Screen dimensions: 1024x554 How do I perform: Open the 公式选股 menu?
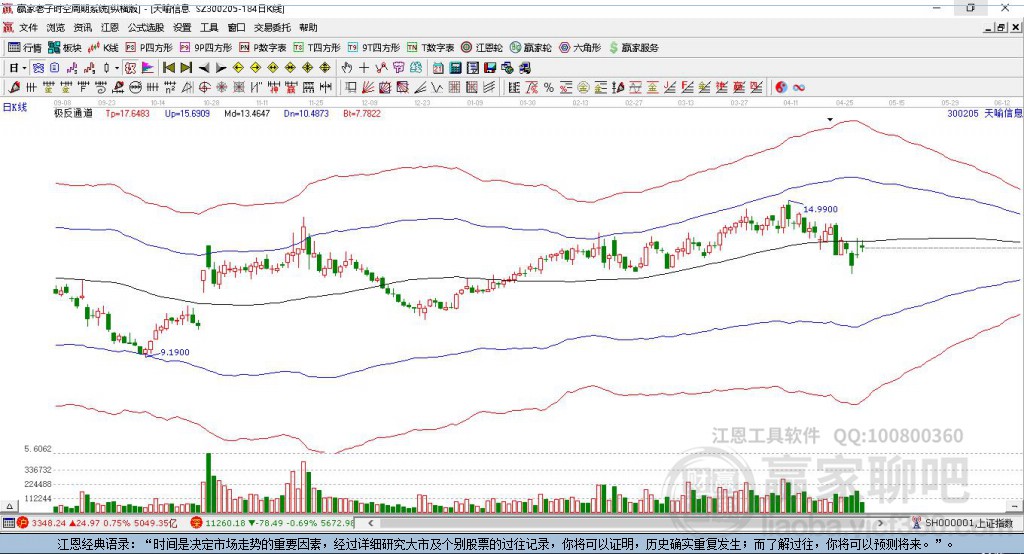coord(146,27)
